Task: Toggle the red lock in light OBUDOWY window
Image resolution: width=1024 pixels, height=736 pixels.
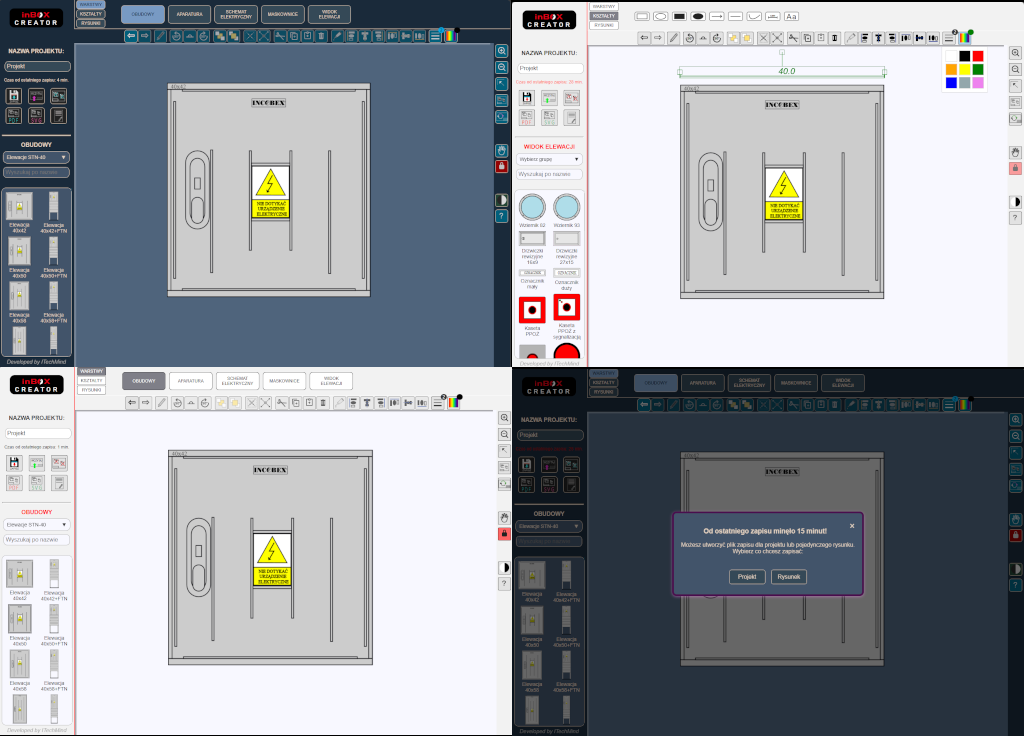Action: (x=504, y=534)
